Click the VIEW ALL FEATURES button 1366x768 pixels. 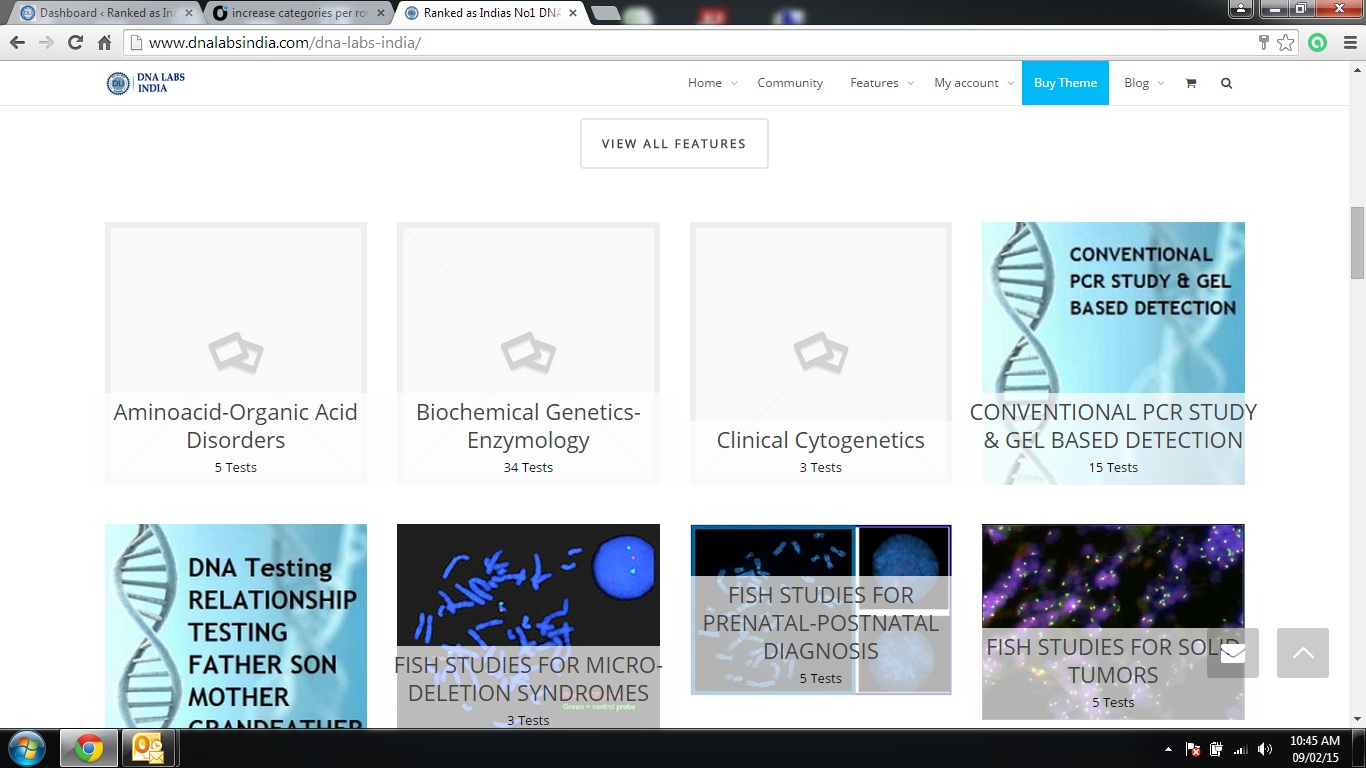coord(674,144)
